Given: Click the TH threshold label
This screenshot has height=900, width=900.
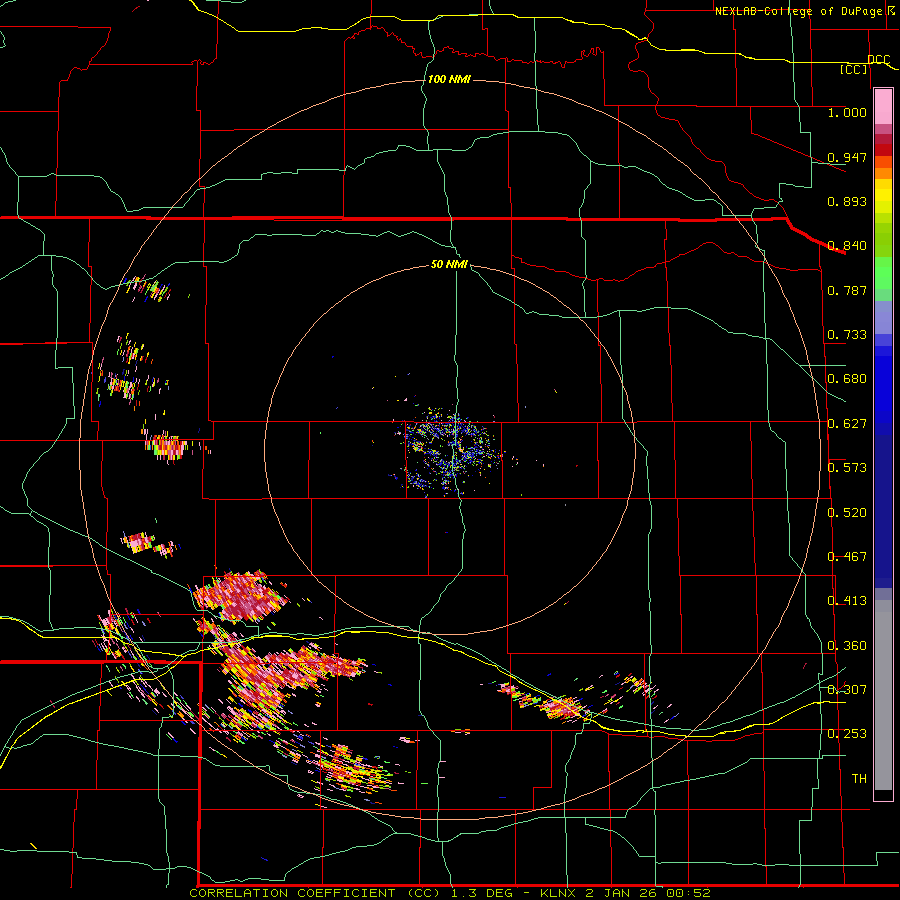Looking at the screenshot, I should click(x=859, y=779).
